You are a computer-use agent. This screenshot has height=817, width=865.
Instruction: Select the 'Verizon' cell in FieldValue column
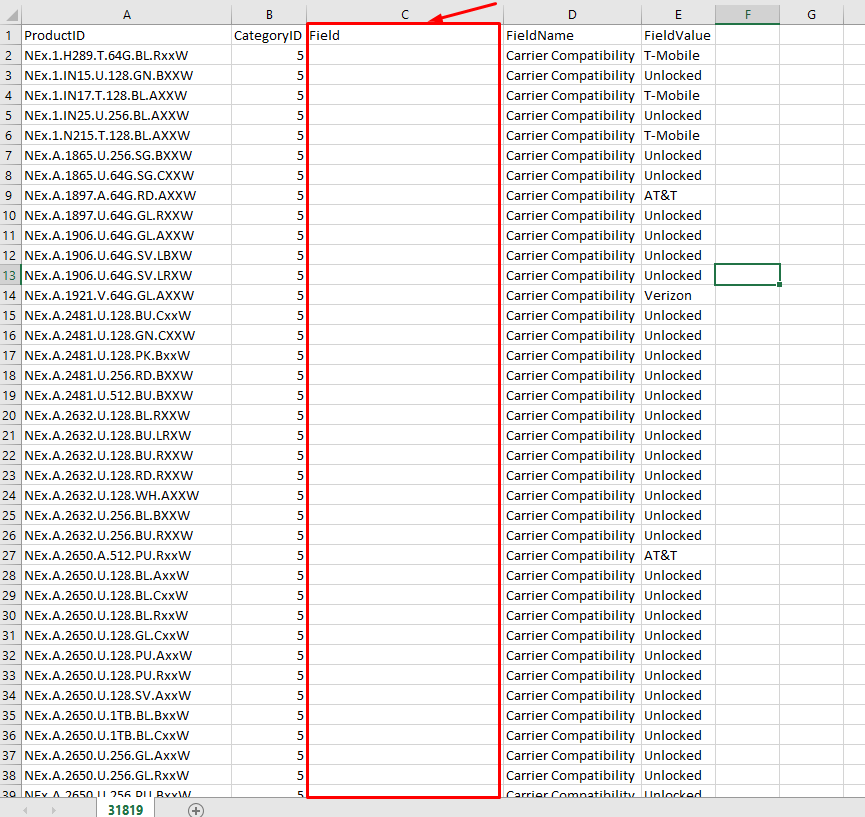click(677, 295)
